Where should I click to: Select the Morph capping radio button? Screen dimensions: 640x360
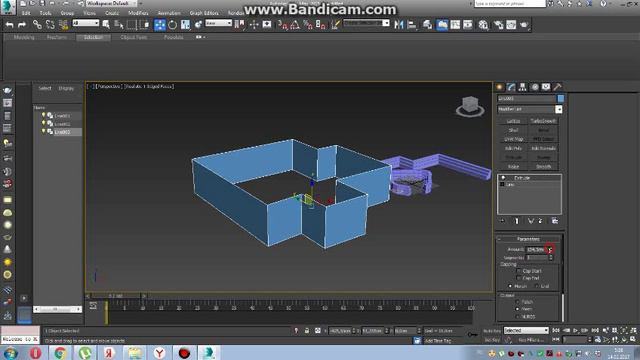pyautogui.click(x=510, y=286)
